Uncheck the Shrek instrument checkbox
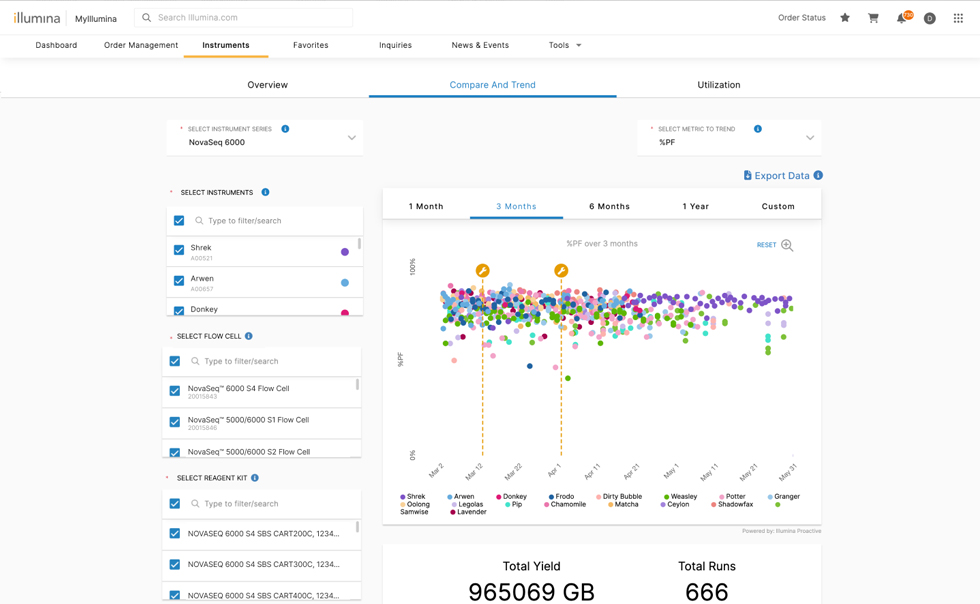This screenshot has height=604, width=980. 179,250
